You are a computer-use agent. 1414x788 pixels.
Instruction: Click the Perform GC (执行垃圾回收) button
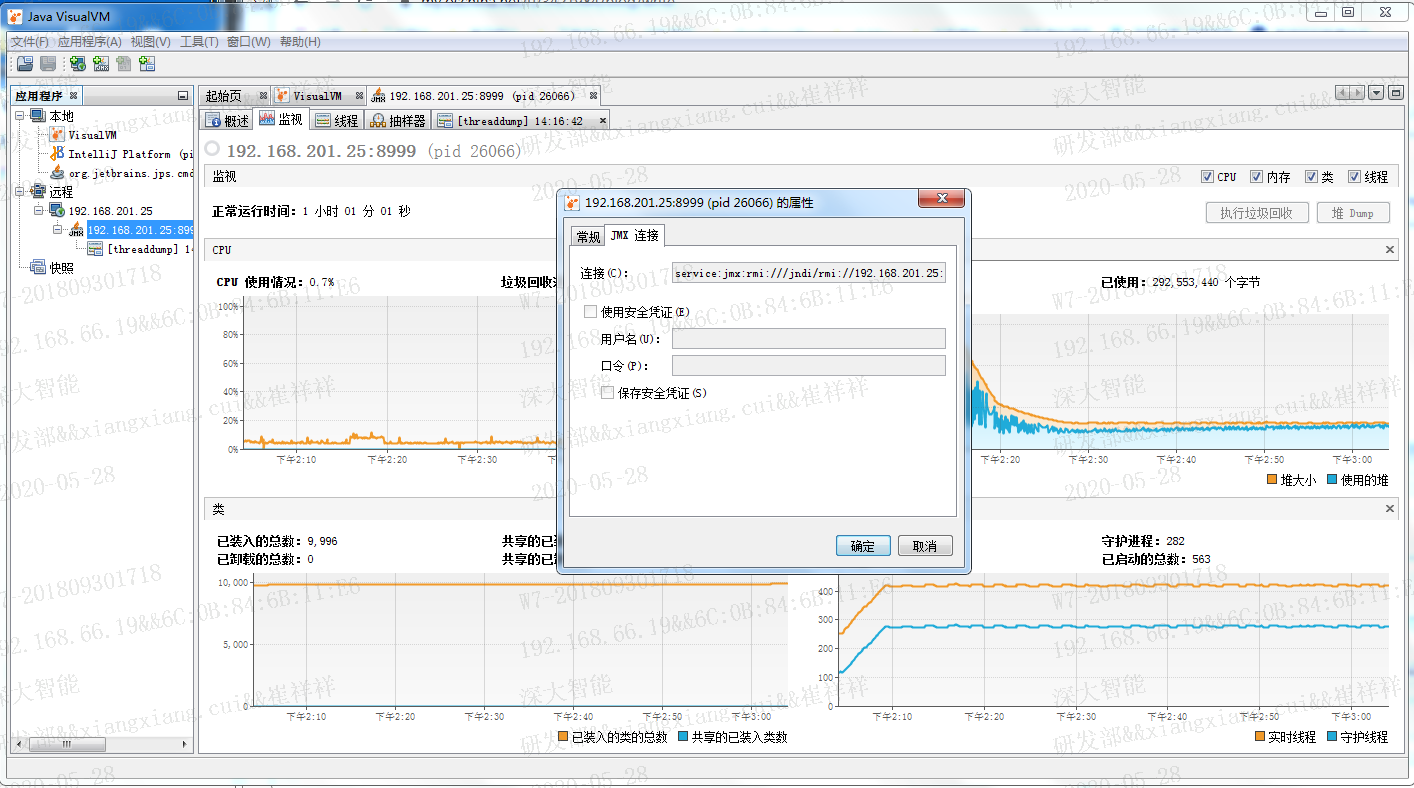(x=1257, y=213)
